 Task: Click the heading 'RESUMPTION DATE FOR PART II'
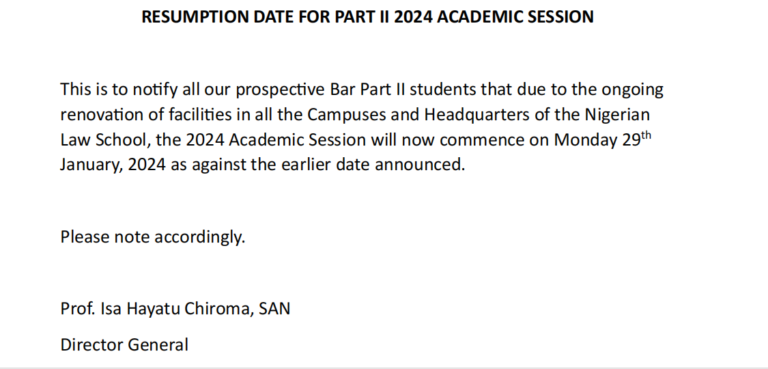click(265, 17)
